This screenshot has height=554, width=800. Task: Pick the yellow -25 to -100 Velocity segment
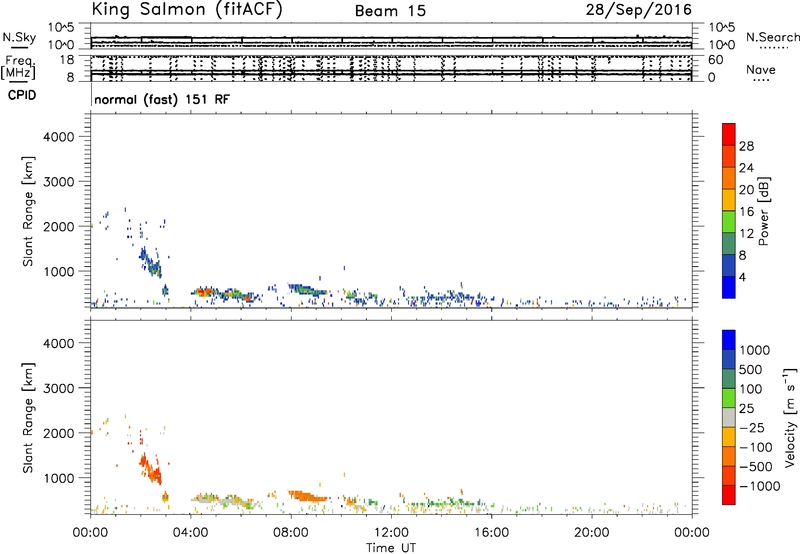pyautogui.click(x=729, y=437)
